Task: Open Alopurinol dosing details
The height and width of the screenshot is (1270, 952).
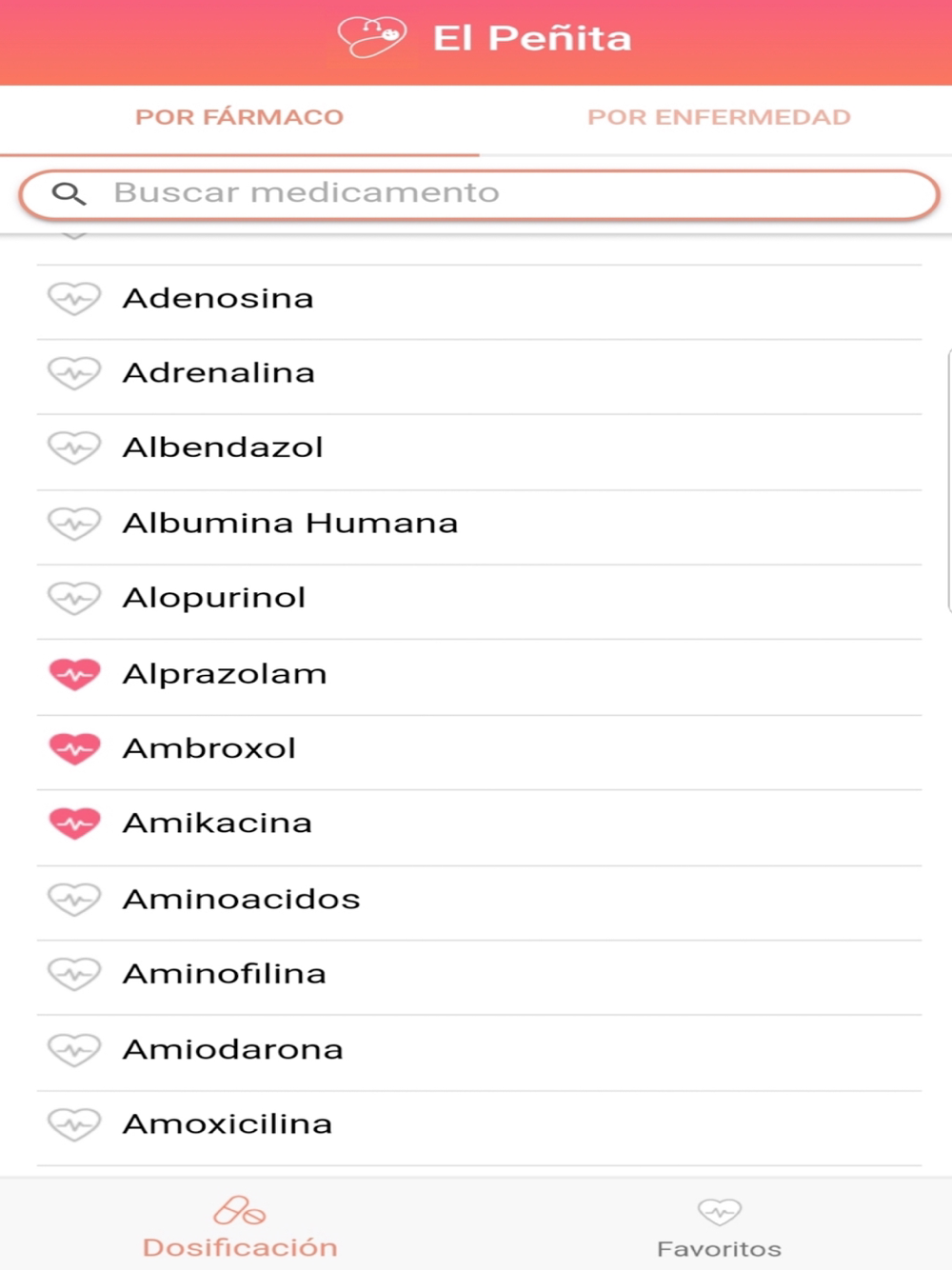Action: pos(214,599)
